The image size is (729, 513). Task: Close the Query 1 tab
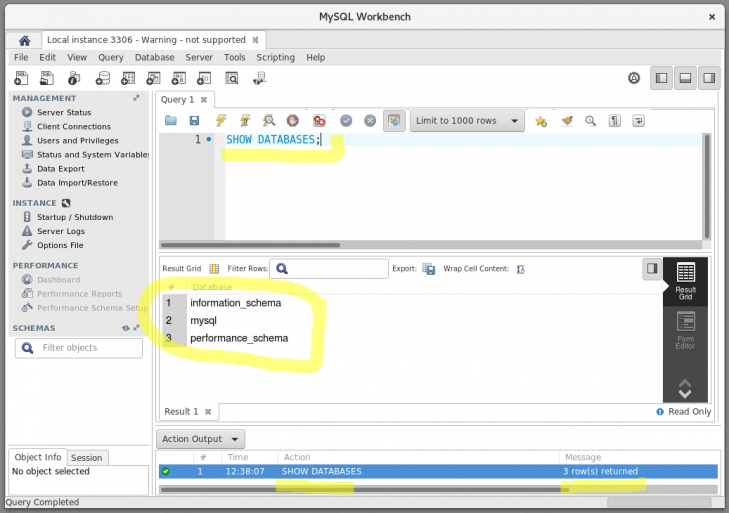[x=204, y=100]
